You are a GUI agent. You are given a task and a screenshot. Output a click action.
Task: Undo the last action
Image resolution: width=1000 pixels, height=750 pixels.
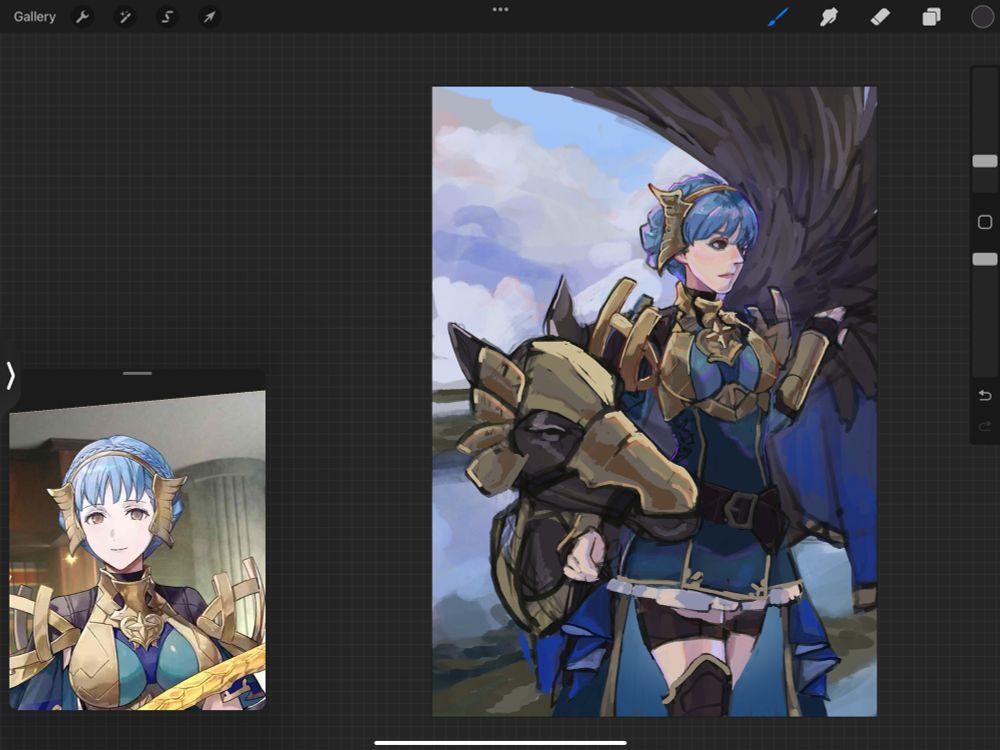coord(985,395)
